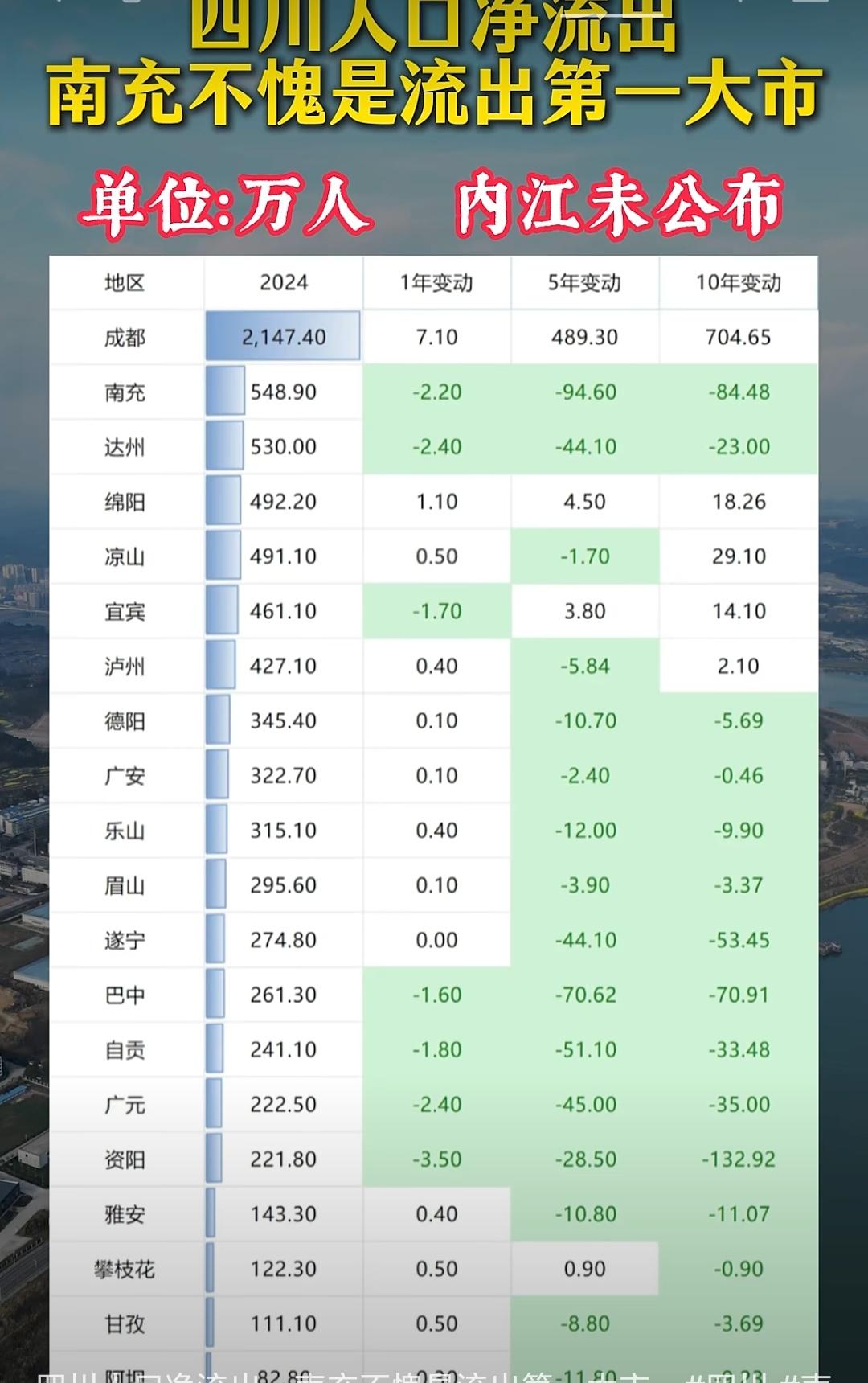
Task: Select the "凉山" region cell
Action: click(x=125, y=556)
